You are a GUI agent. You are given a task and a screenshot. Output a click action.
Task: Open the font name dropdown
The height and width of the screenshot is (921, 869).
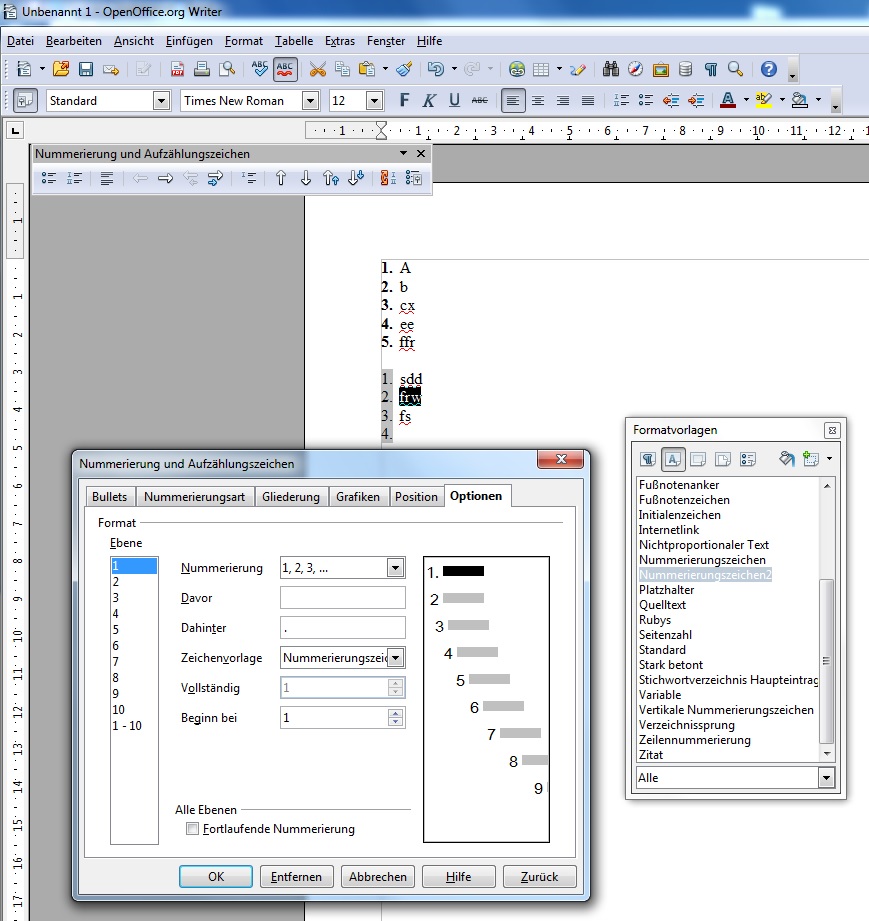tap(310, 100)
